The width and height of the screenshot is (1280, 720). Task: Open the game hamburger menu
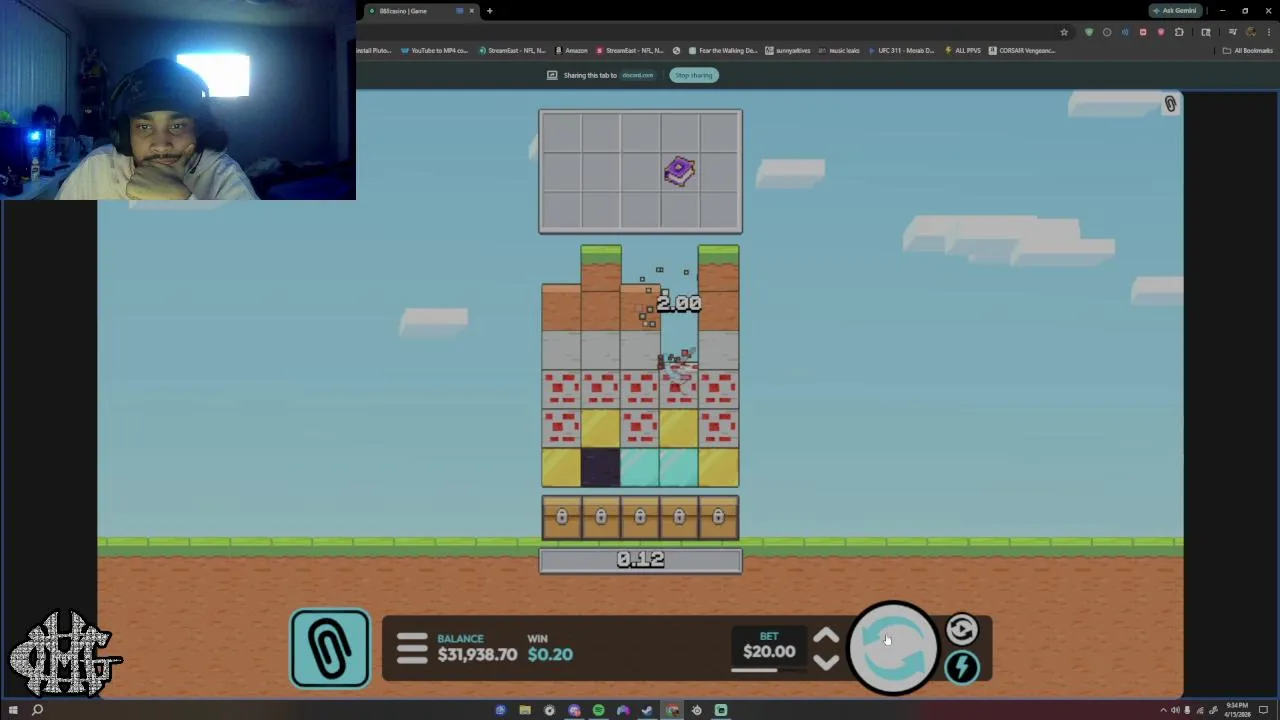[412, 648]
